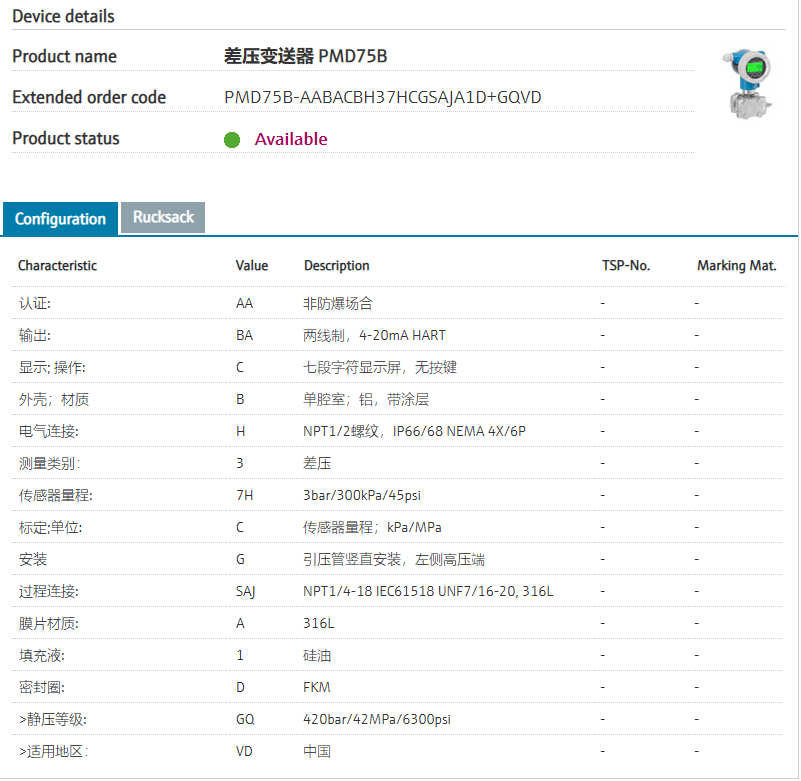Click the product name 差压变送器 PMD75B
This screenshot has height=781, width=801.
[305, 57]
